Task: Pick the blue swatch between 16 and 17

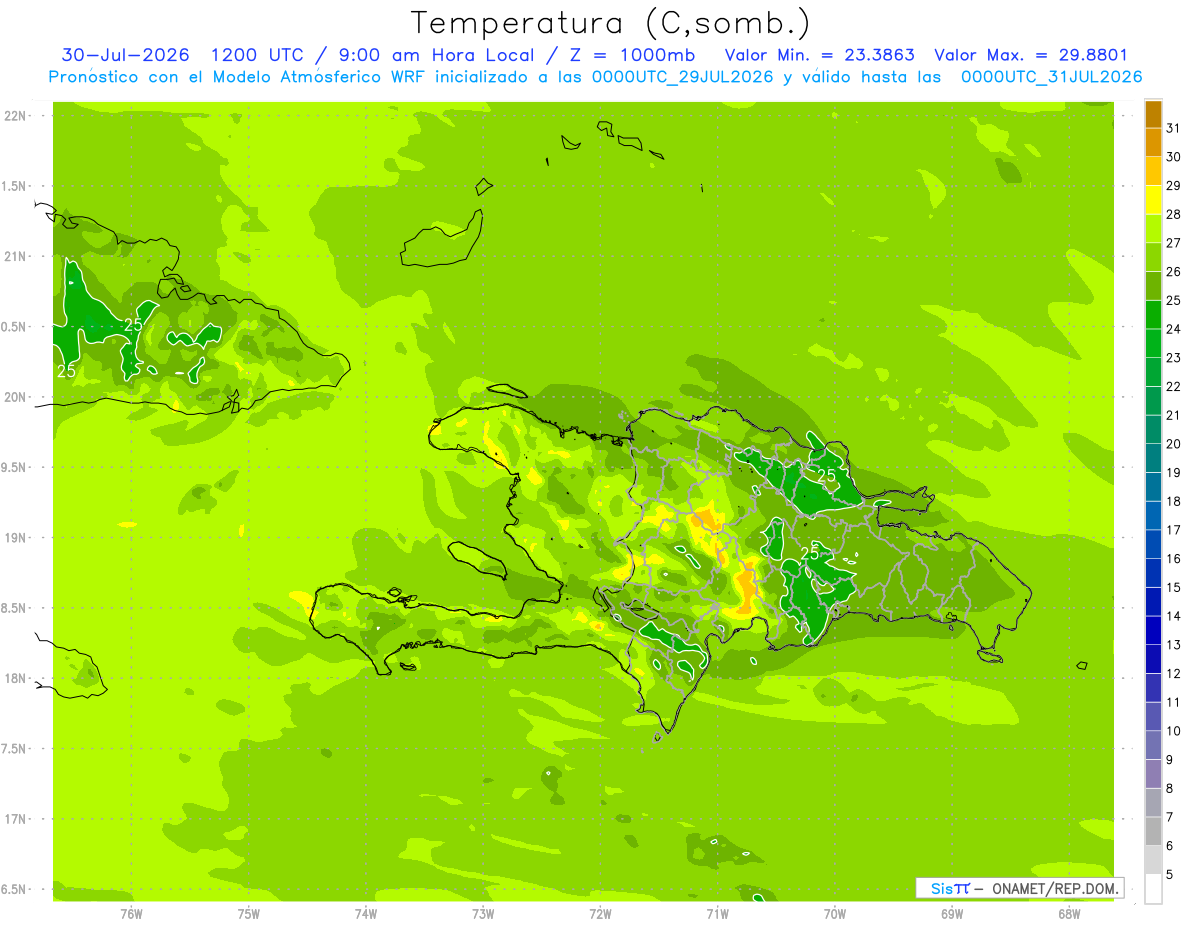Action: (1153, 544)
